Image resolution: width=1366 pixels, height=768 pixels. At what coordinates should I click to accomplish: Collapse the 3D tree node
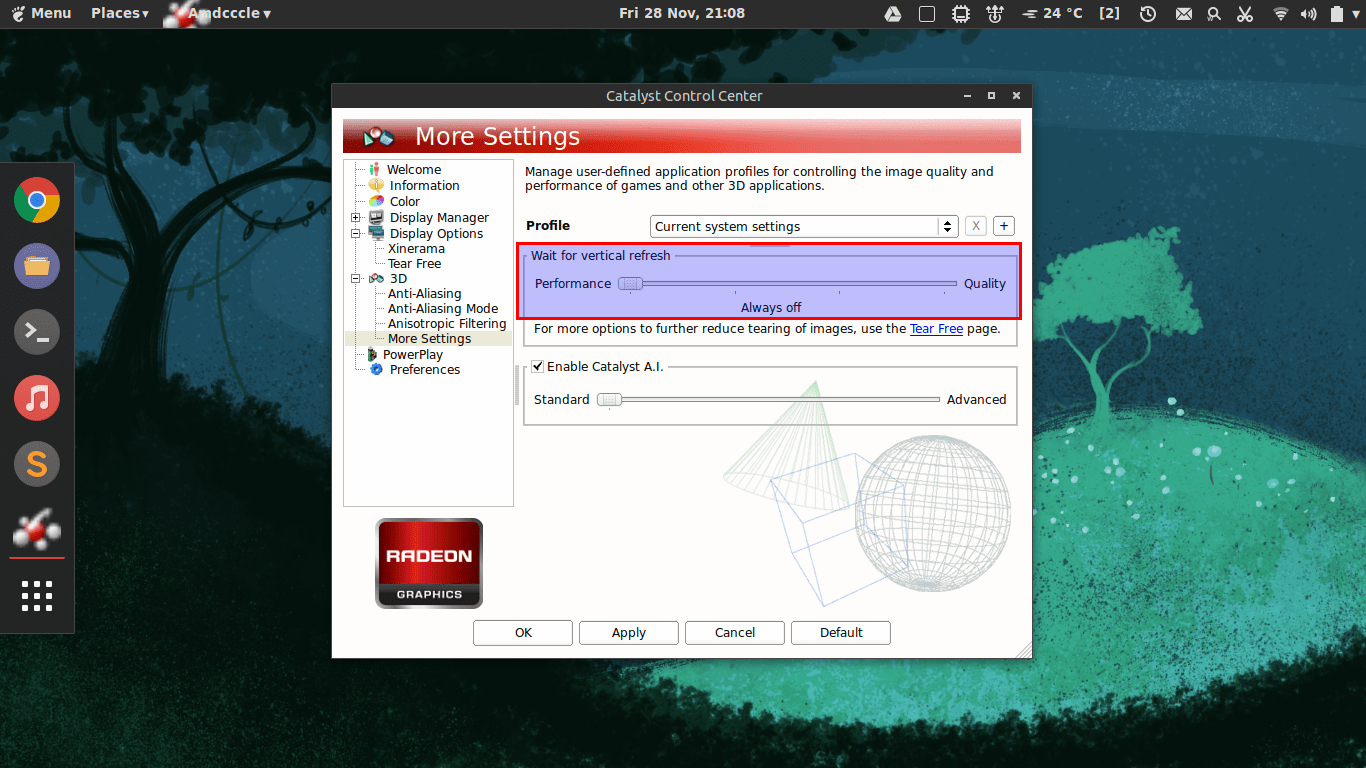coord(356,278)
